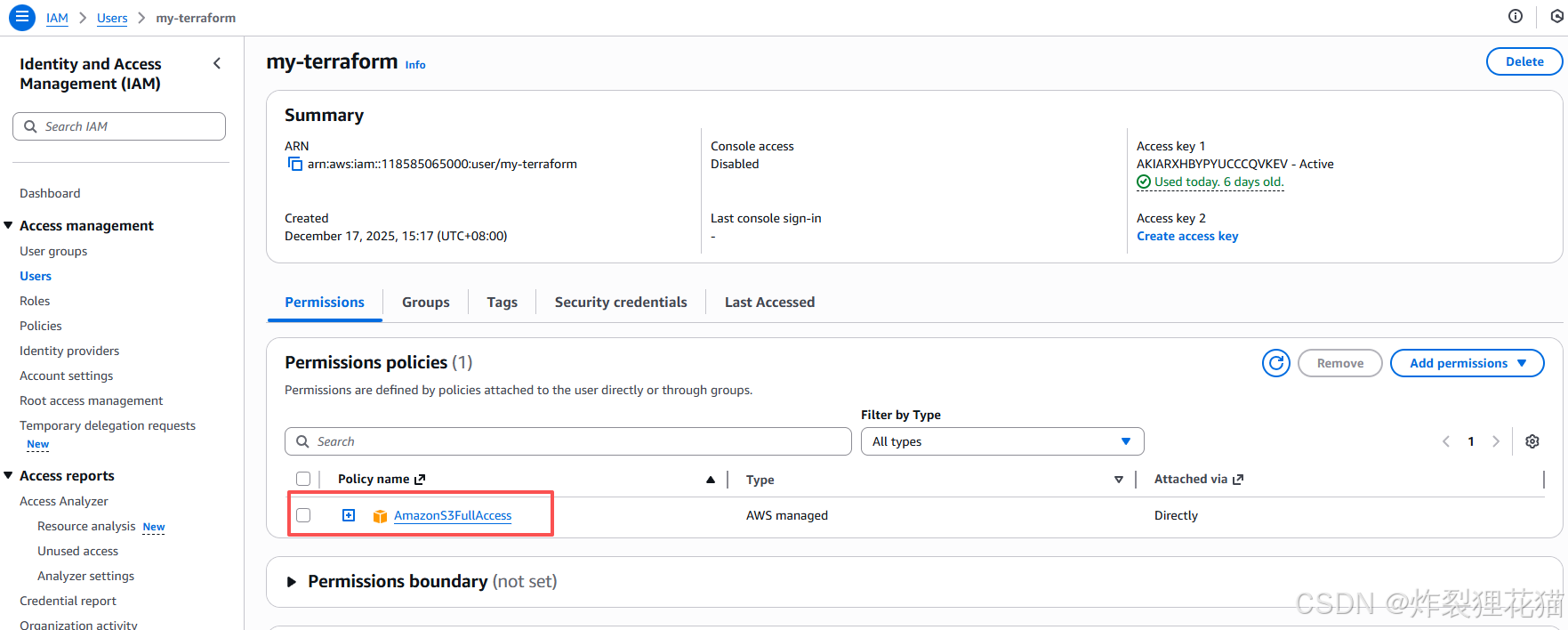Viewport: 1568px width, 630px height.
Task: Click the page number 1 indicator
Action: click(x=1471, y=441)
